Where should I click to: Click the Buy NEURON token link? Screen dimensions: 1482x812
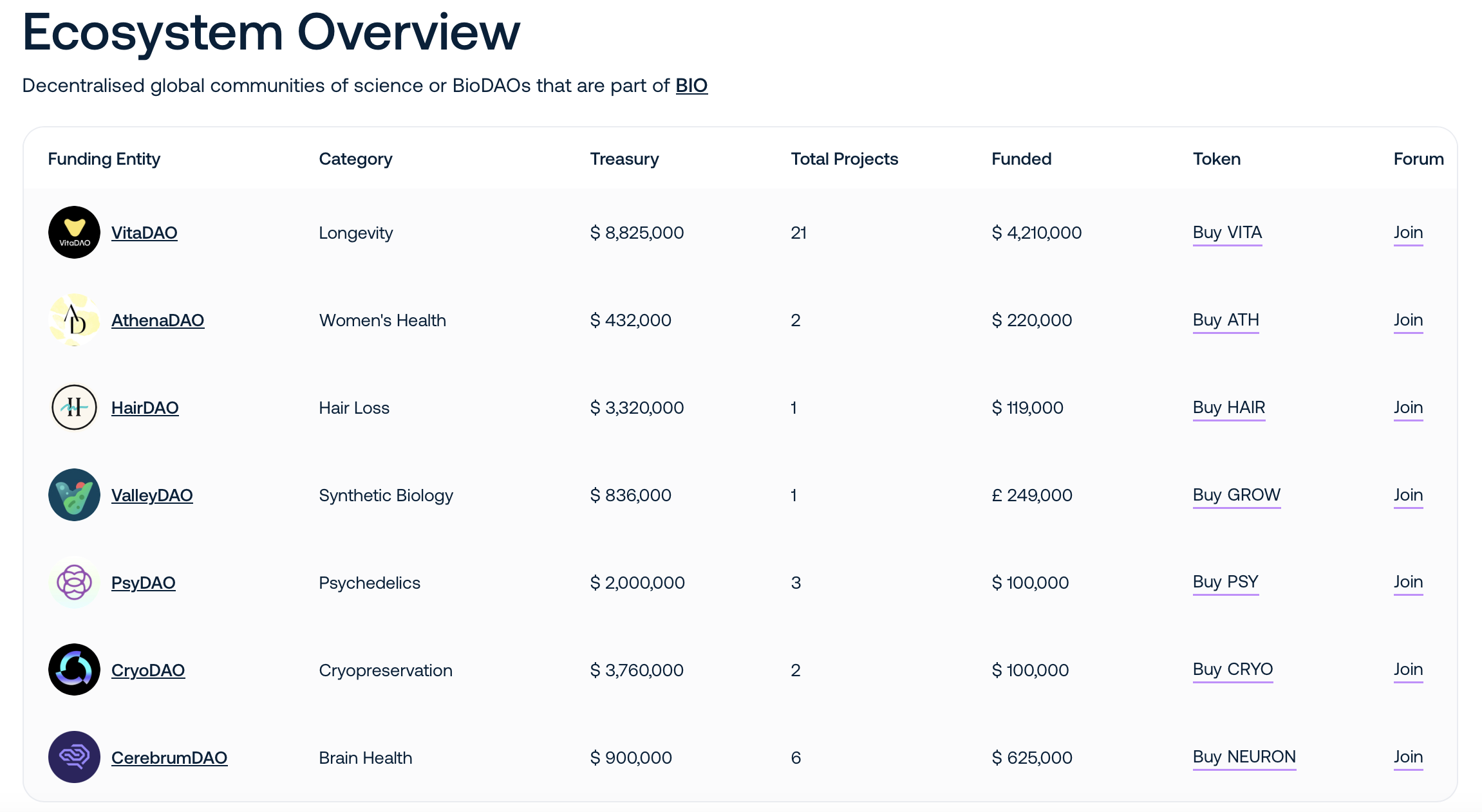1244,757
